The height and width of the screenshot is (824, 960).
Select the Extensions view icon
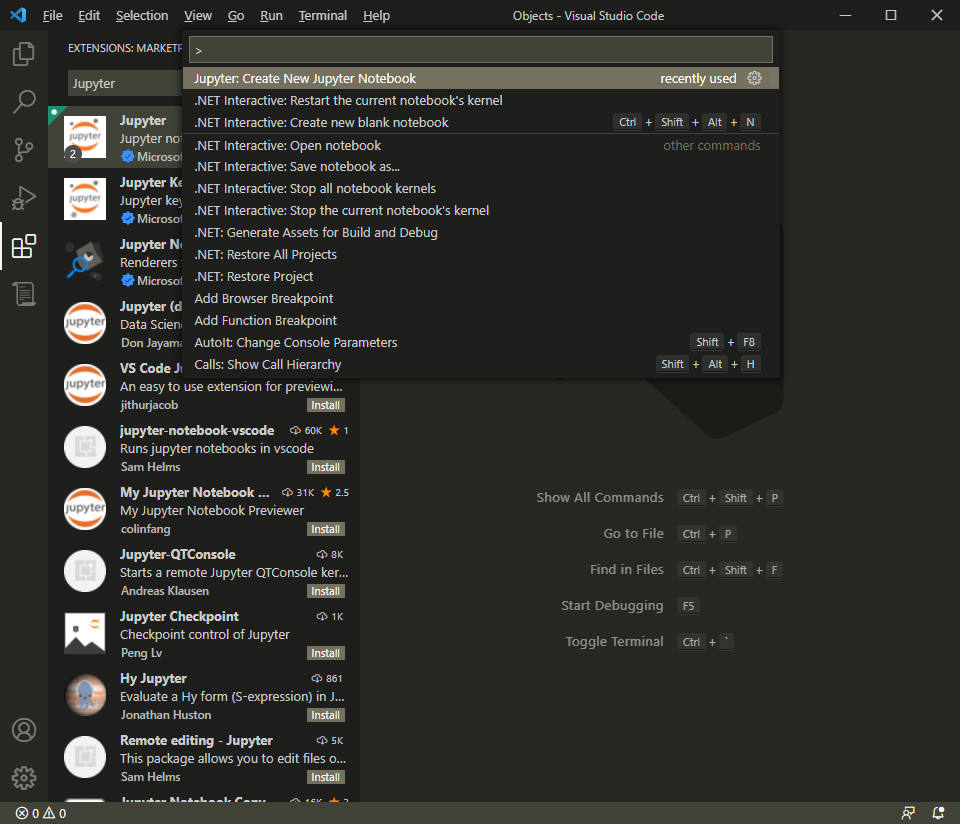click(24, 246)
